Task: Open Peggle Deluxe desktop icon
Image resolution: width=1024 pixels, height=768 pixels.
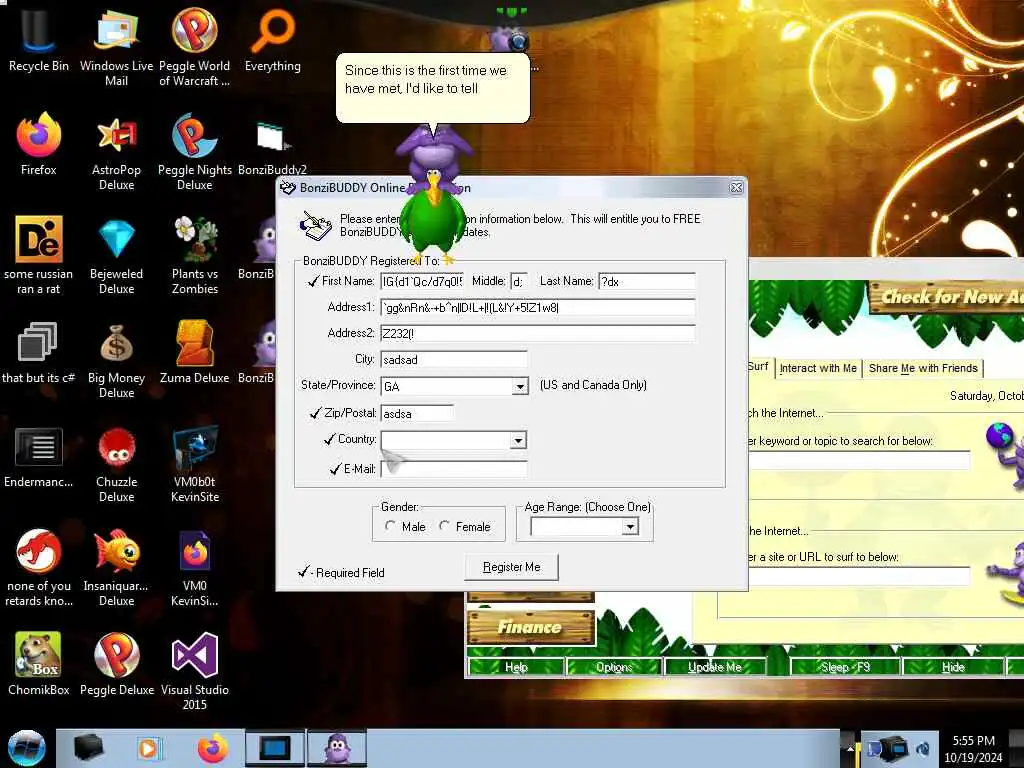Action: [116, 664]
